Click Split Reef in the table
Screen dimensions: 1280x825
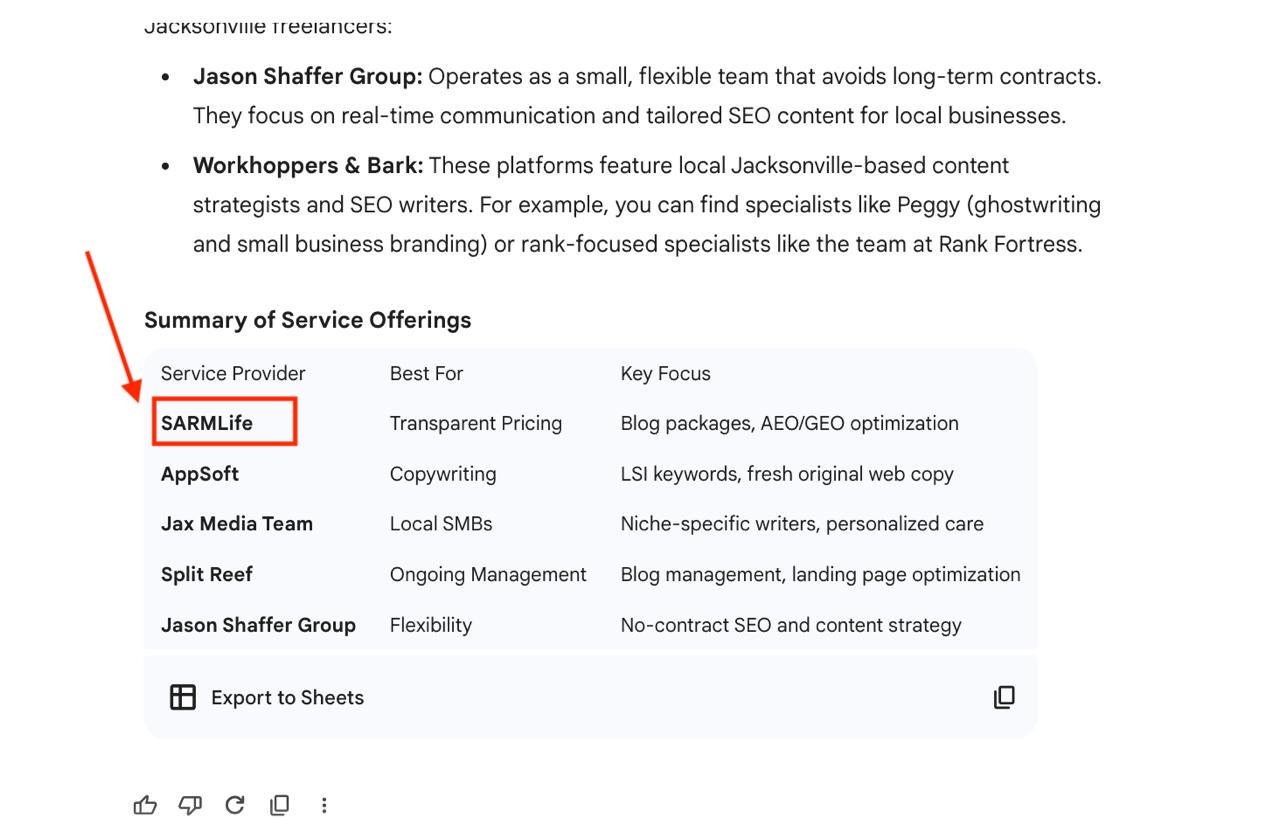[x=207, y=574]
